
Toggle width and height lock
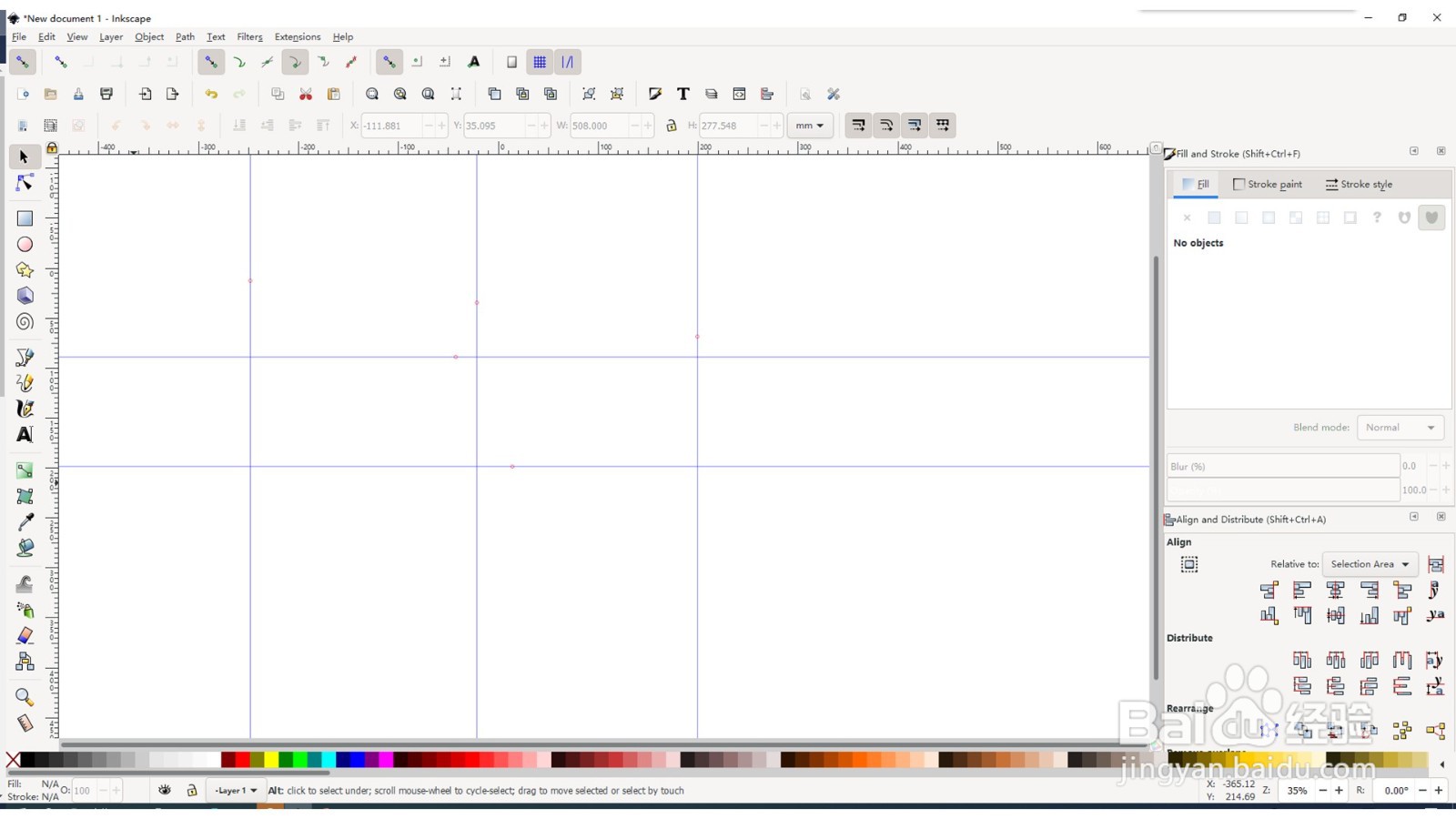tap(672, 126)
